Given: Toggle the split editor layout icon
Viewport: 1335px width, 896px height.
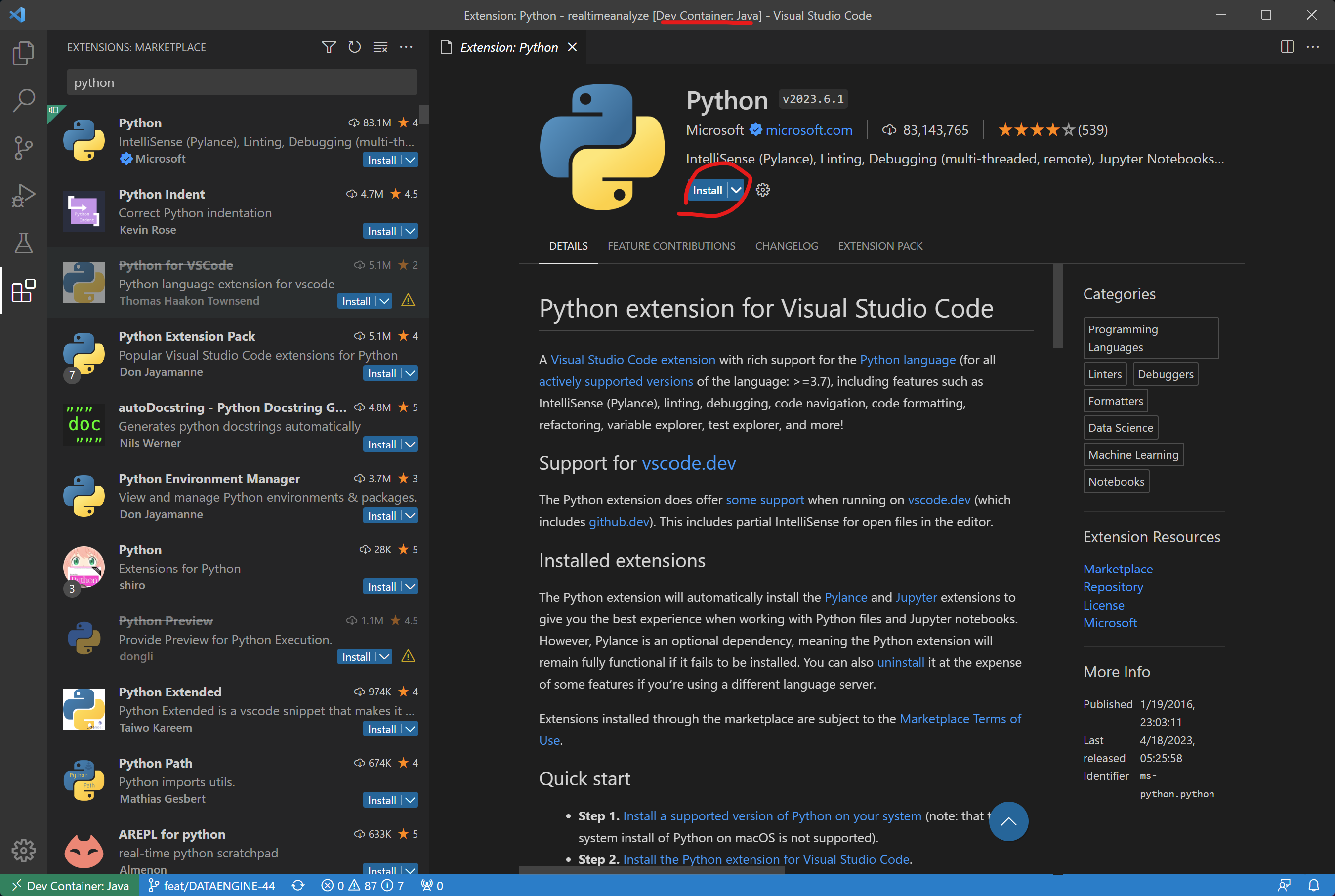Looking at the screenshot, I should 1287,47.
